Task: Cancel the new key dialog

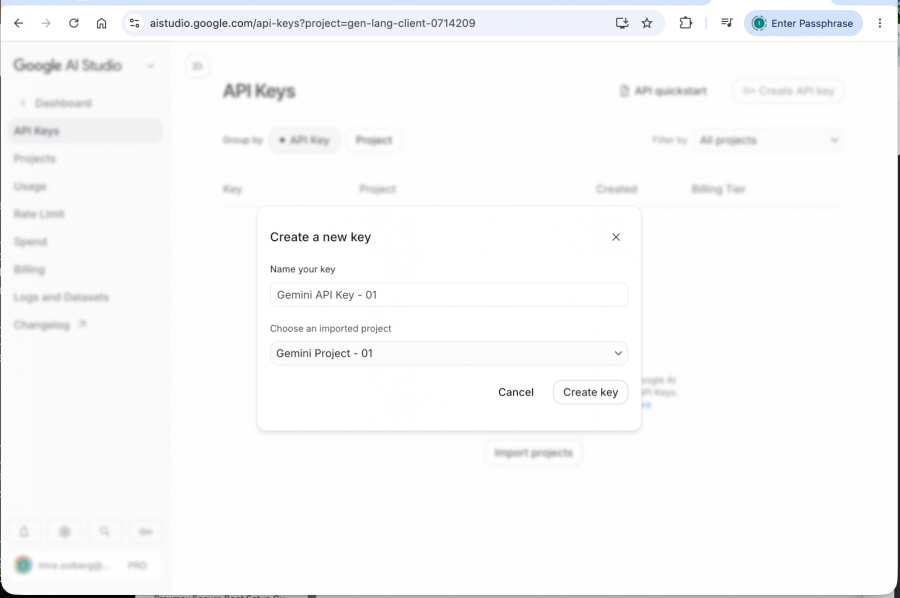Action: 515,392
